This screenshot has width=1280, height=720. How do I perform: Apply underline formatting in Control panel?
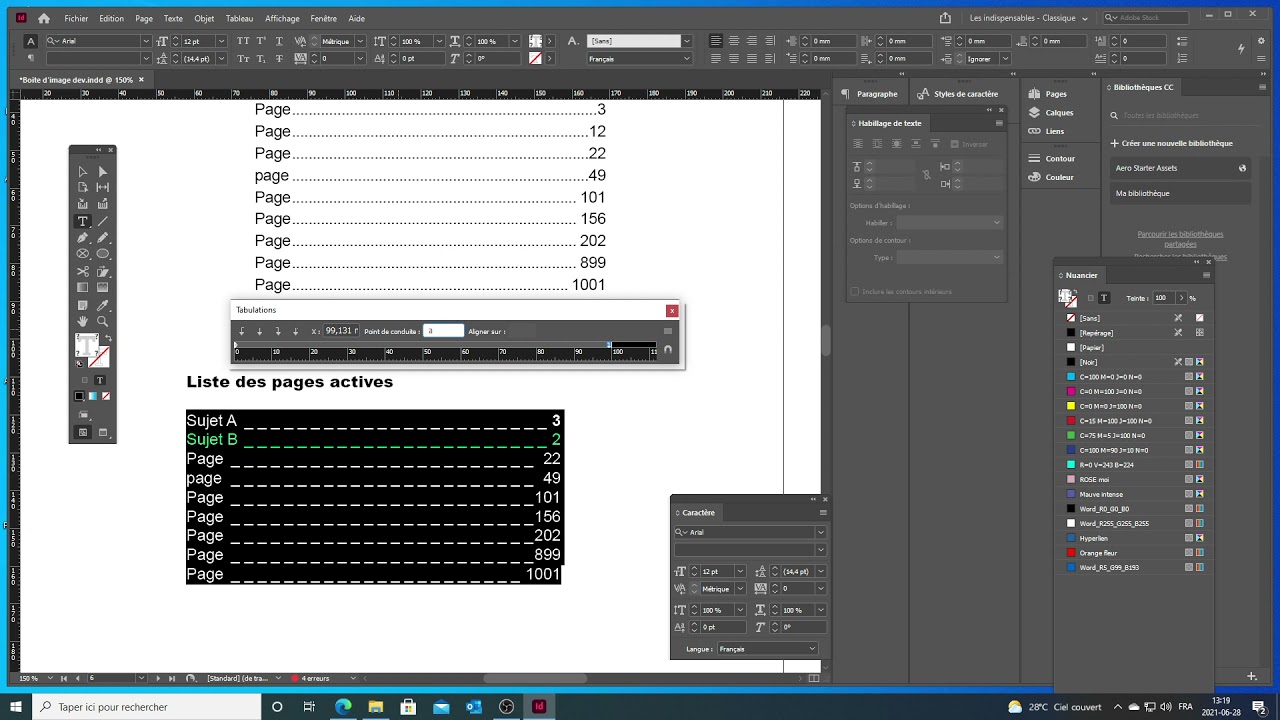[x=279, y=41]
